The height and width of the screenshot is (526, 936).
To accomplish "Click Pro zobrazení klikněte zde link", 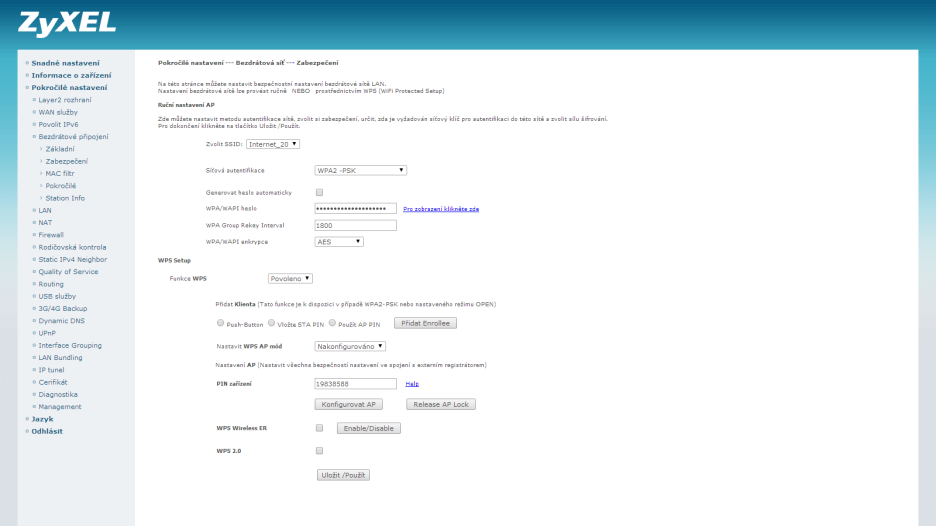I will pos(441,209).
